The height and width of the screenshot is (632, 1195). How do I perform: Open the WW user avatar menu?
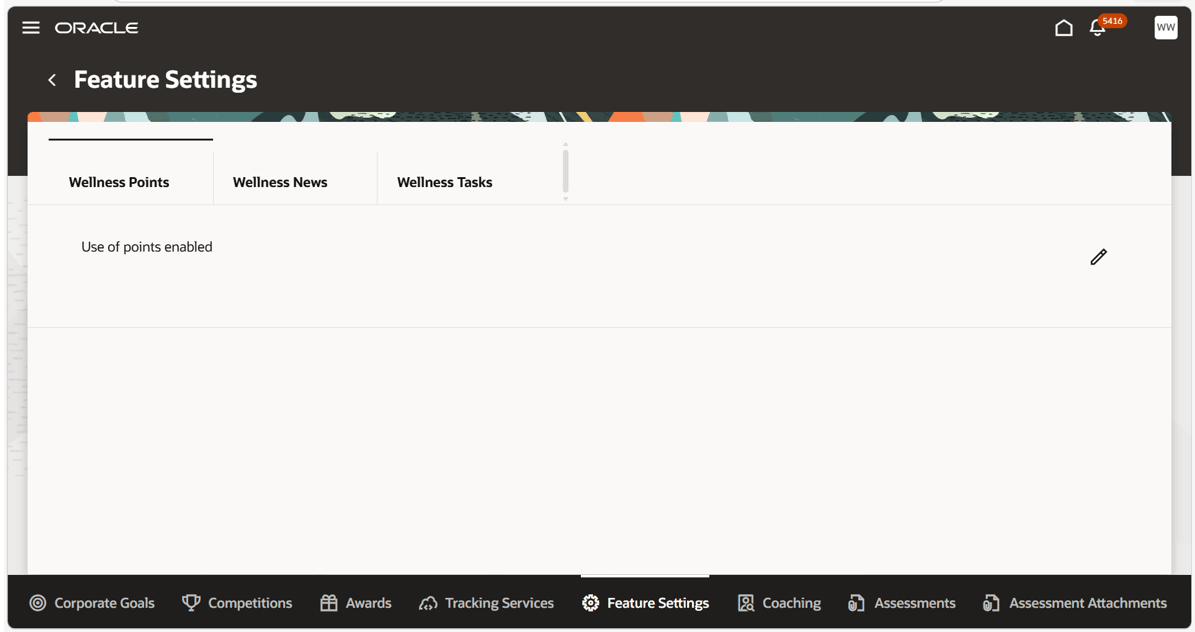(x=1165, y=27)
